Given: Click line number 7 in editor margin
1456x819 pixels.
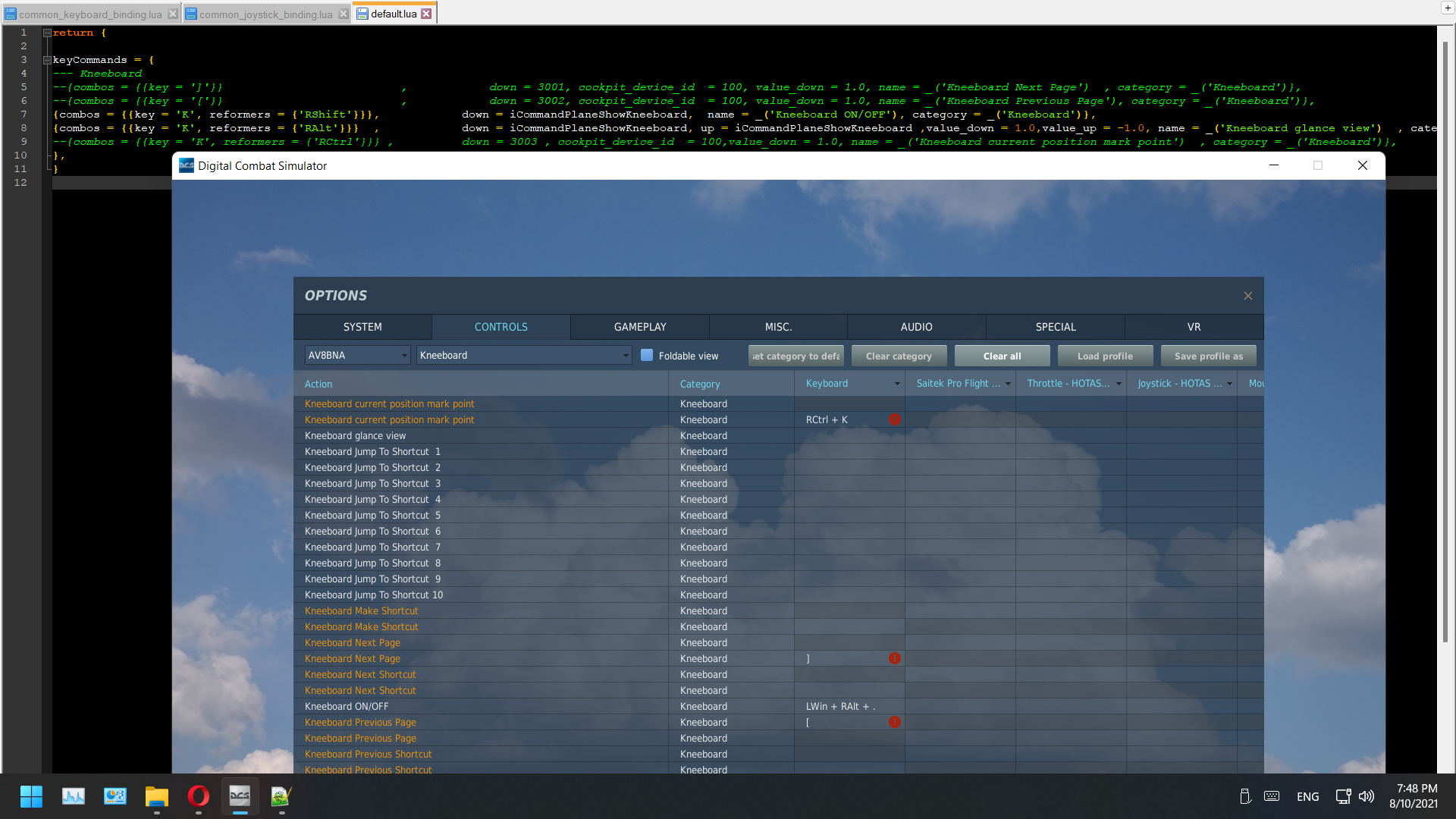Looking at the screenshot, I should click(24, 115).
